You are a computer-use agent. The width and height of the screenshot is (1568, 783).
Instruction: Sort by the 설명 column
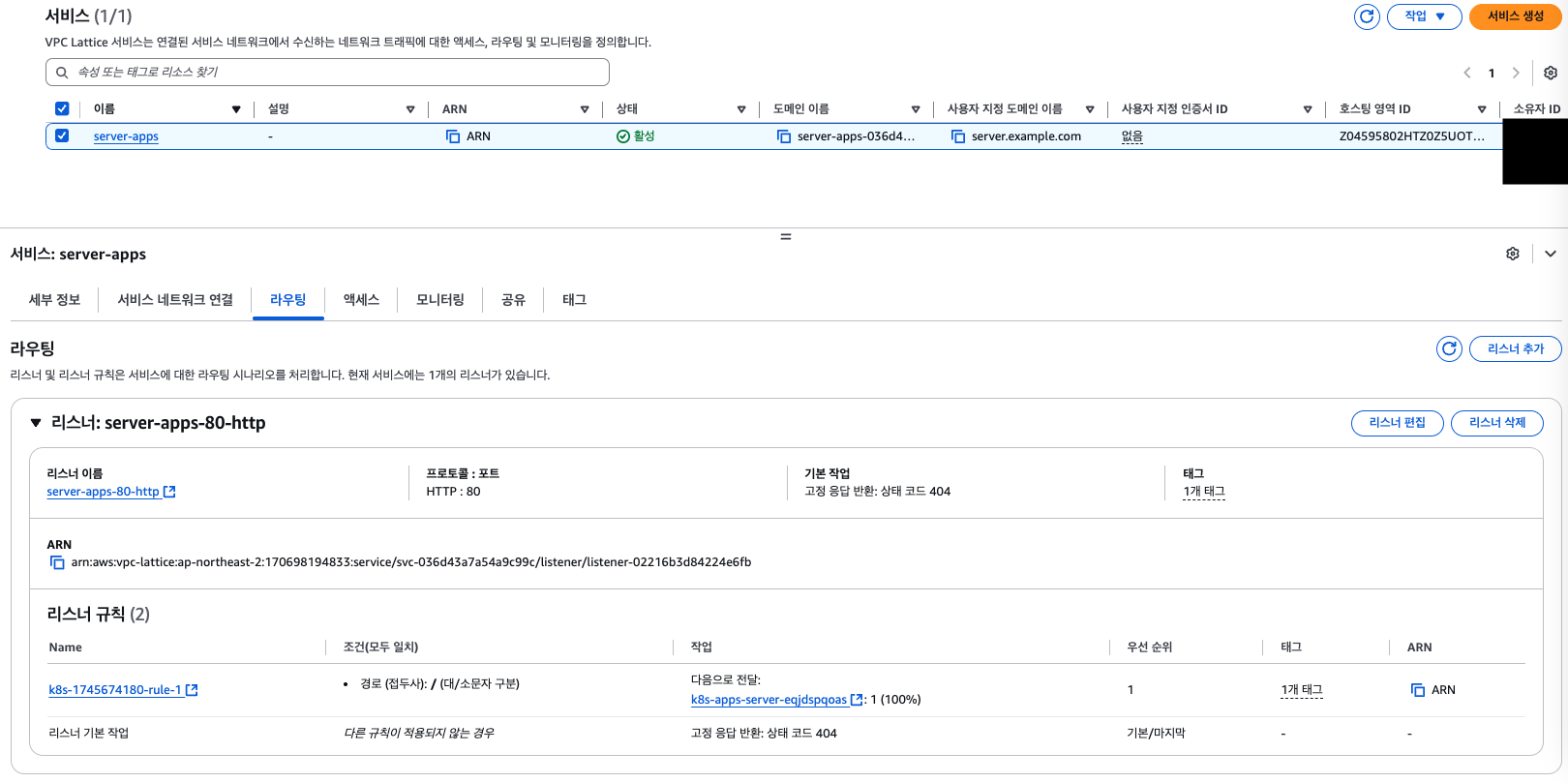pos(410,109)
